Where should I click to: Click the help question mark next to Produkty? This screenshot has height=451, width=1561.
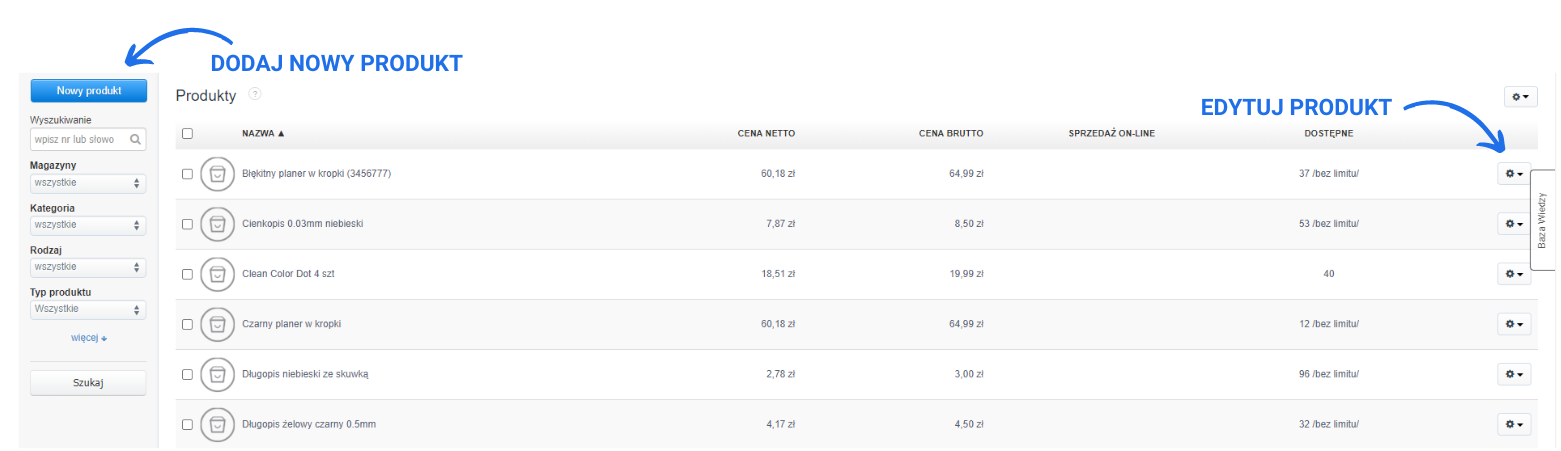pyautogui.click(x=254, y=94)
